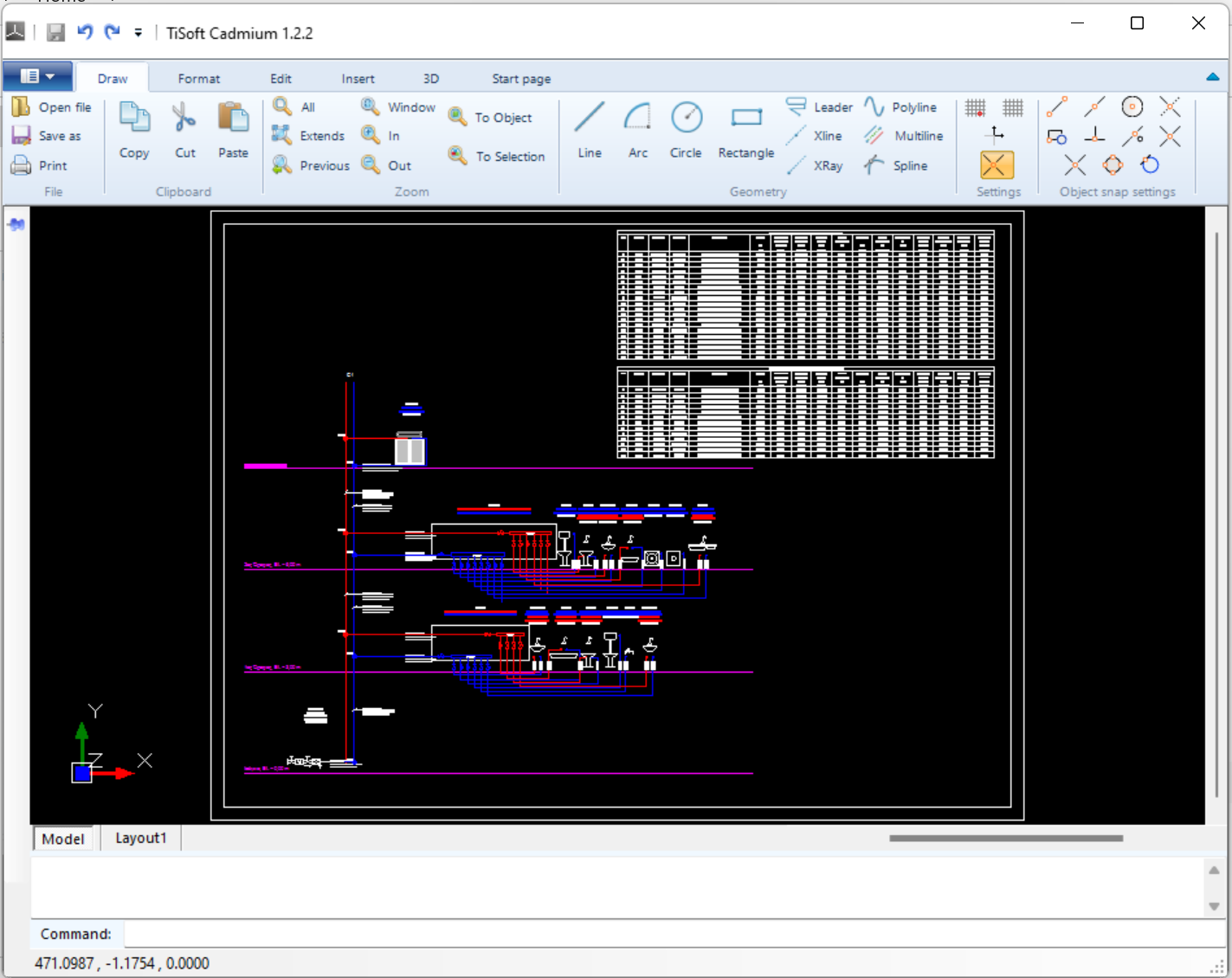Zoom To Selection

[x=497, y=157]
